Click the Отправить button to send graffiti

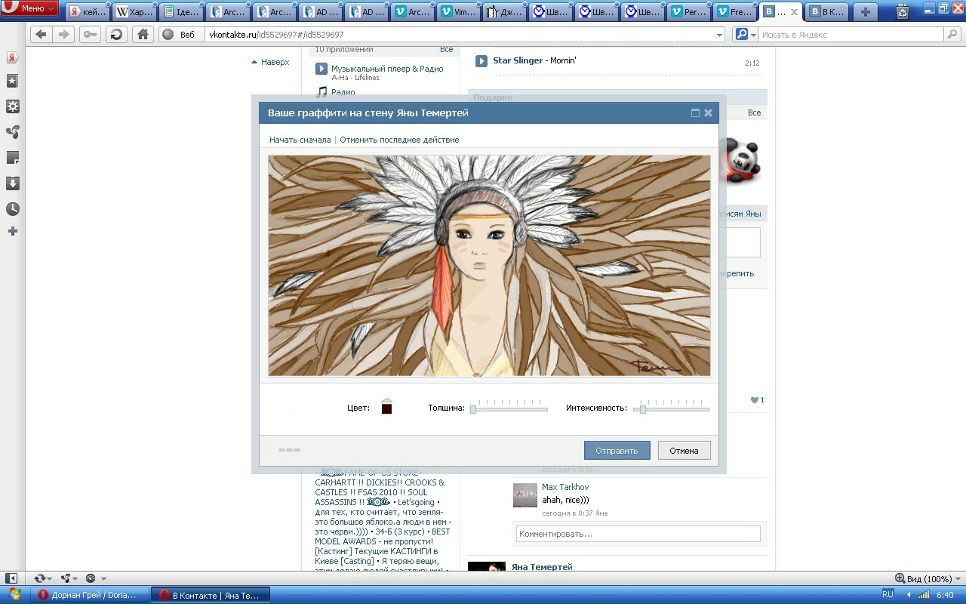pyautogui.click(x=617, y=451)
